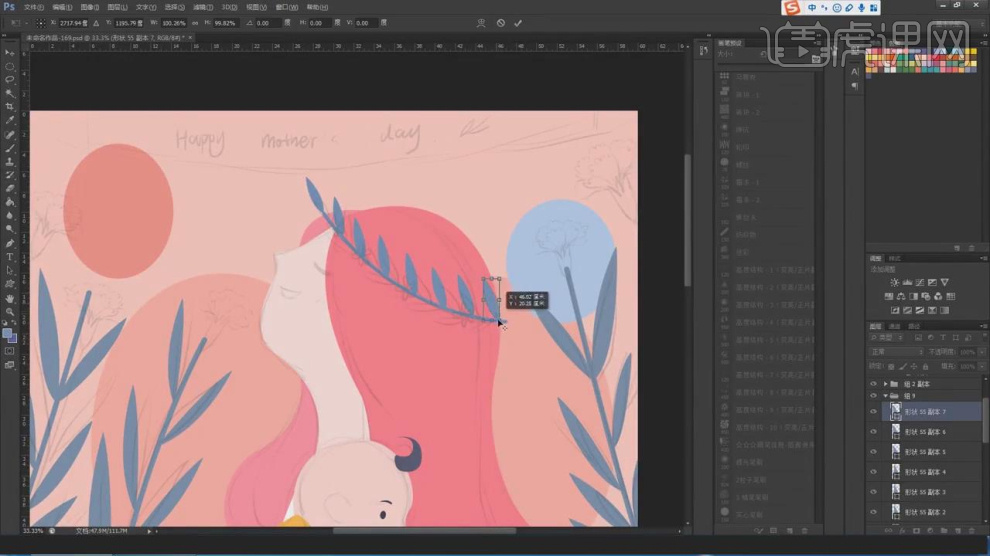Select the Zoom tool
This screenshot has height=556, width=990.
10,311
